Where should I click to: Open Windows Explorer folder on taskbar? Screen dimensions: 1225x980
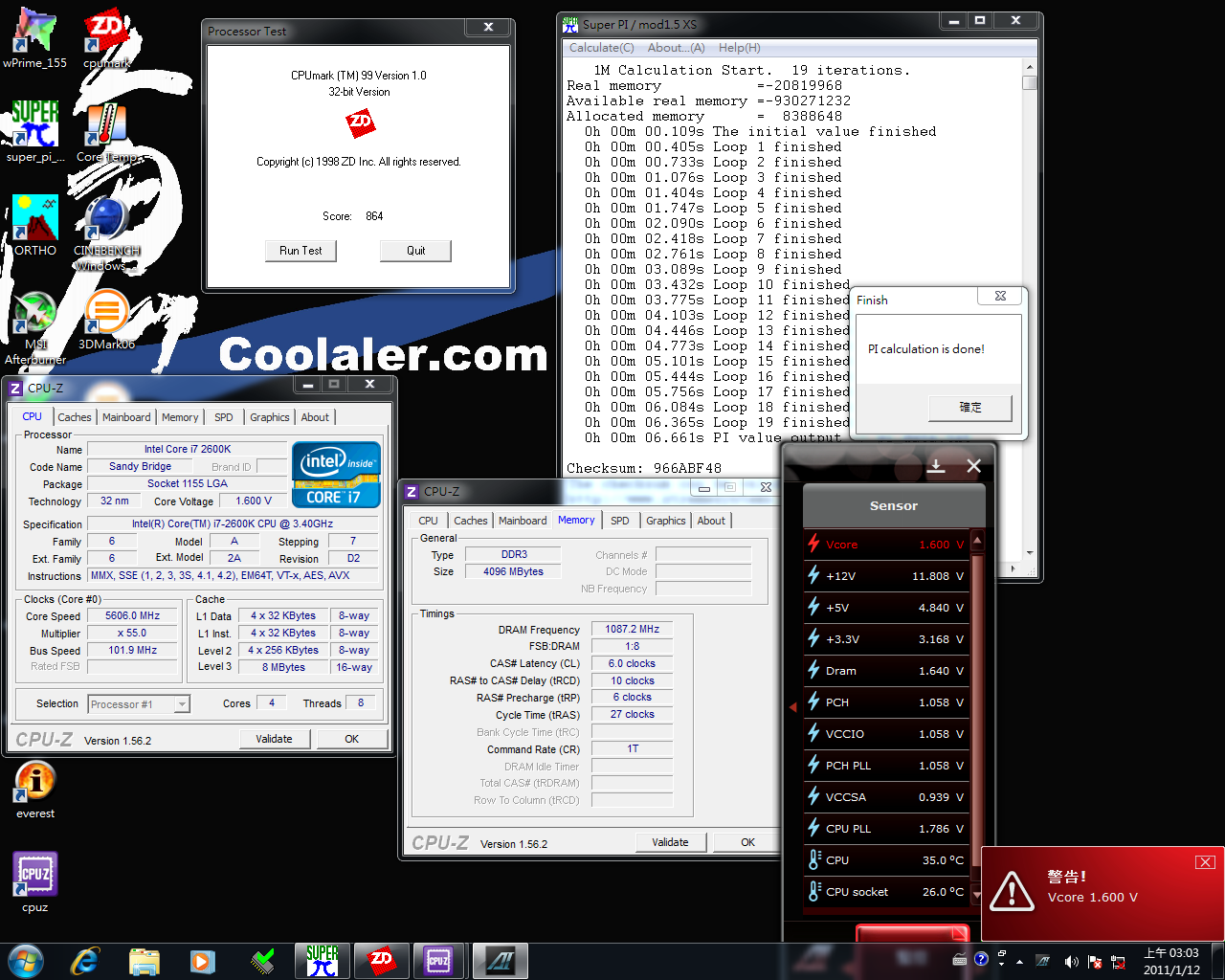pyautogui.click(x=144, y=960)
